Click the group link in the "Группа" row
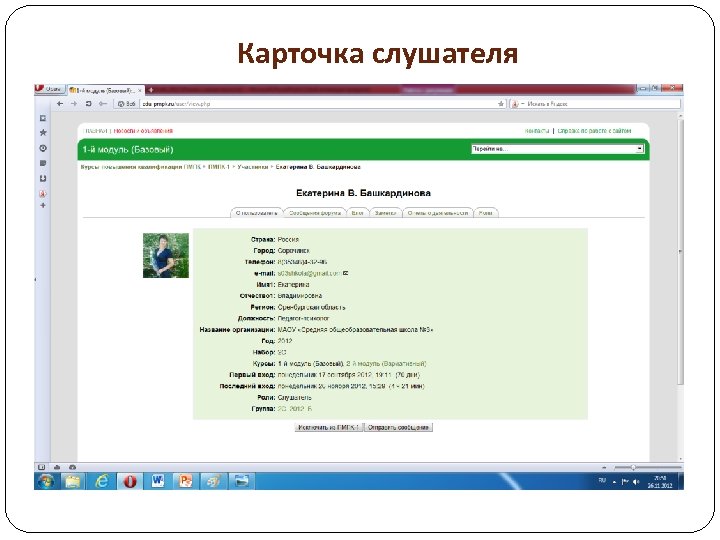 coord(295,409)
